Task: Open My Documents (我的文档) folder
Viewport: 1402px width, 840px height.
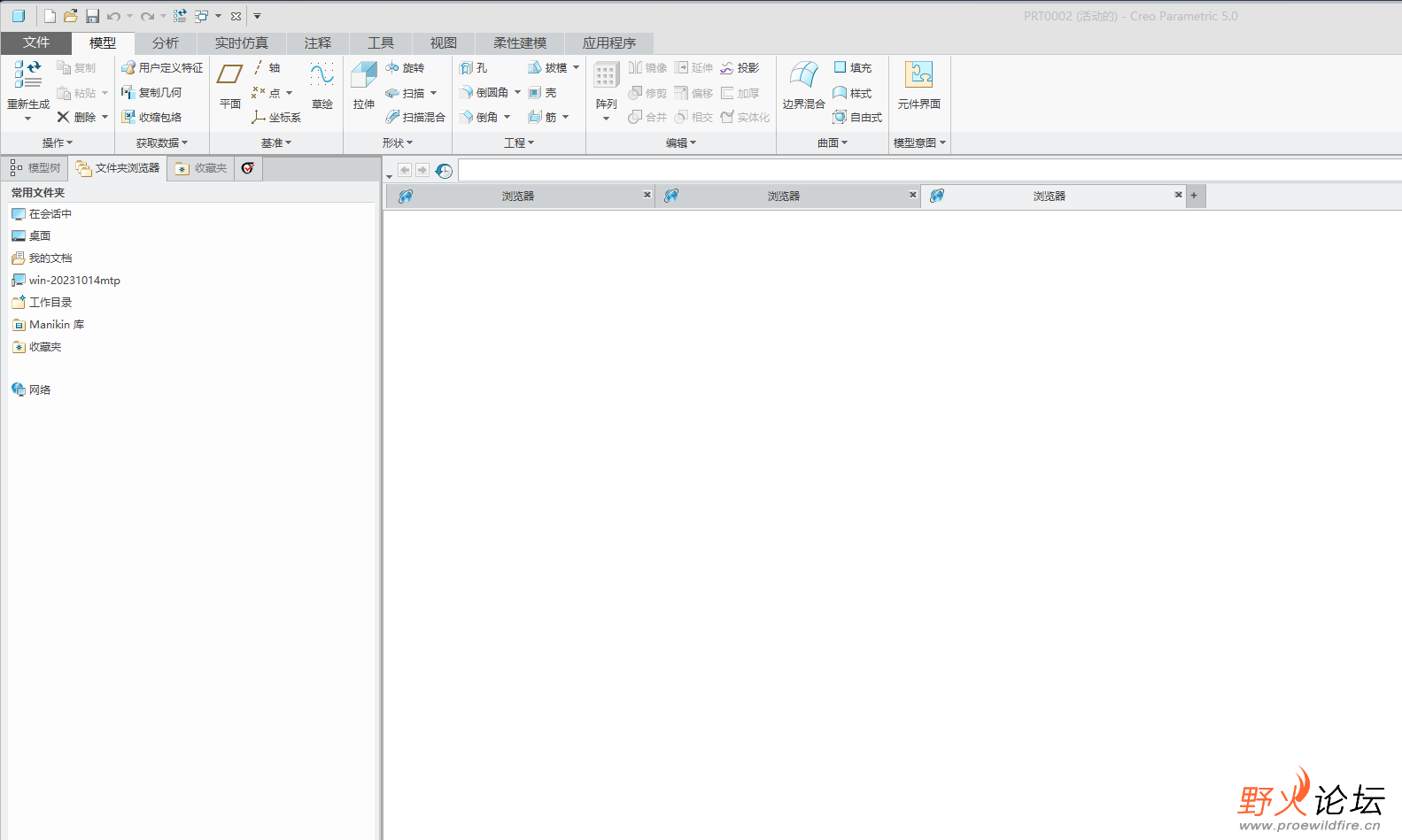Action: [42, 258]
